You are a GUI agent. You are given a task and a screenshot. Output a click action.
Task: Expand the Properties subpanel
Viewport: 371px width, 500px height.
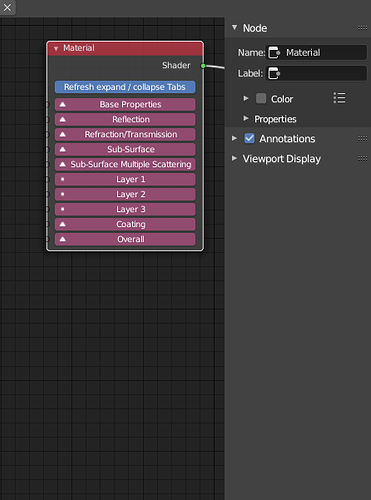tap(246, 118)
